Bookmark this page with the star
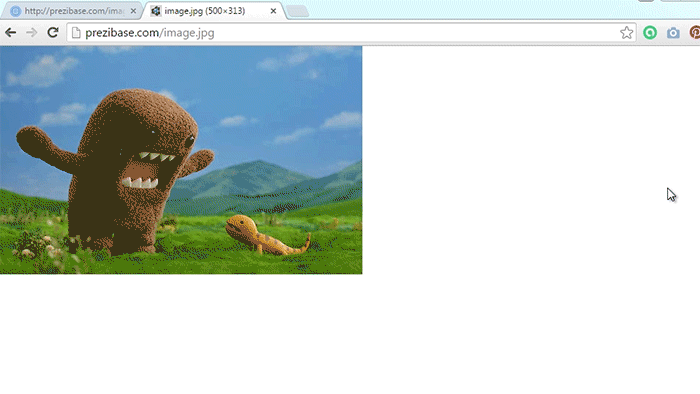The image size is (700, 394). 626,33
